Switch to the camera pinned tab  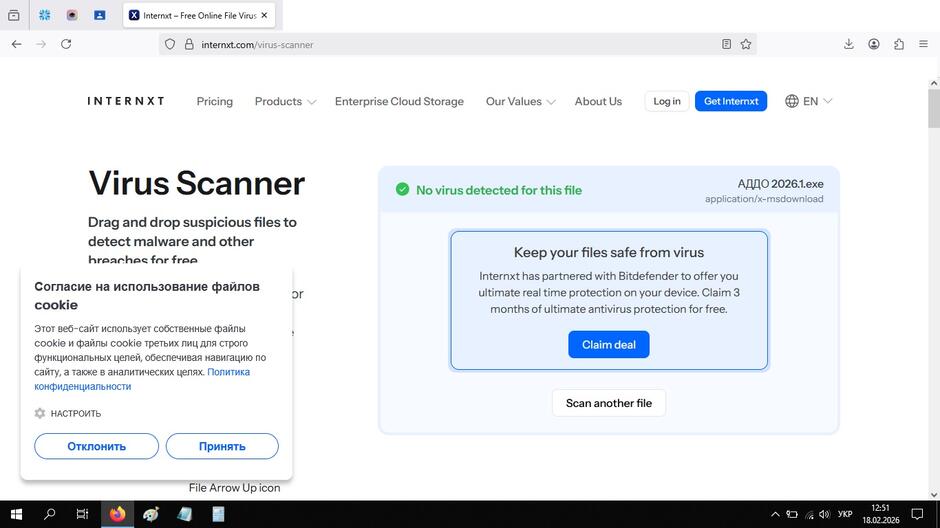tap(72, 16)
